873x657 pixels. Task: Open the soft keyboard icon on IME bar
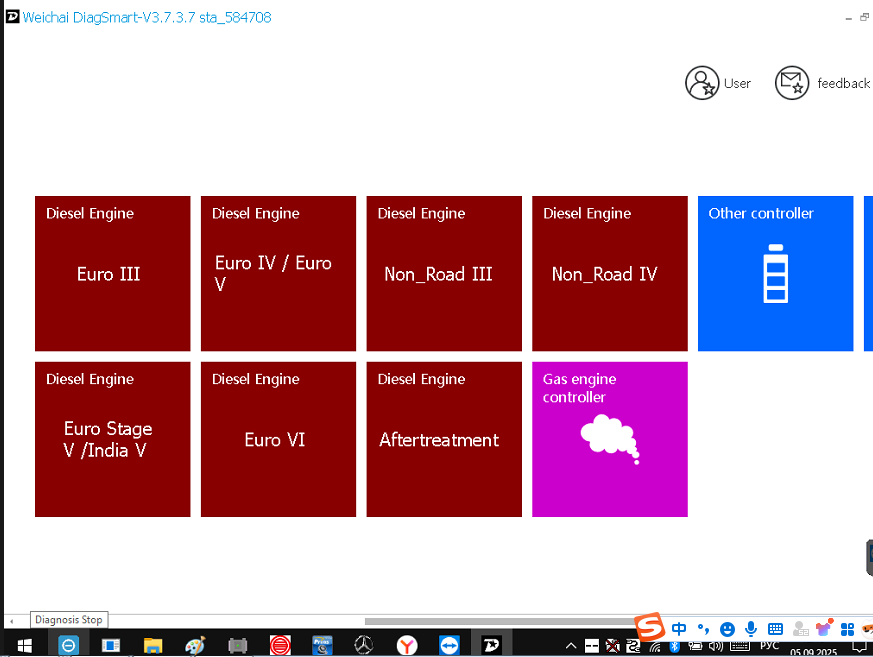pyautogui.click(x=775, y=629)
